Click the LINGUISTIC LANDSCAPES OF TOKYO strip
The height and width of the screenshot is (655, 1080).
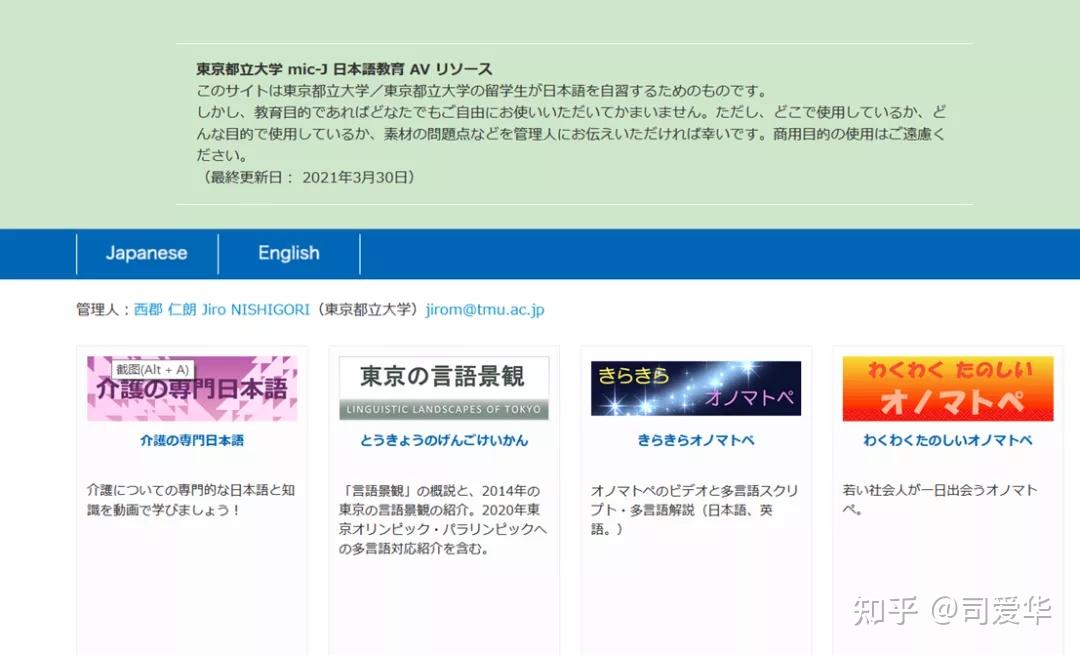click(x=444, y=409)
